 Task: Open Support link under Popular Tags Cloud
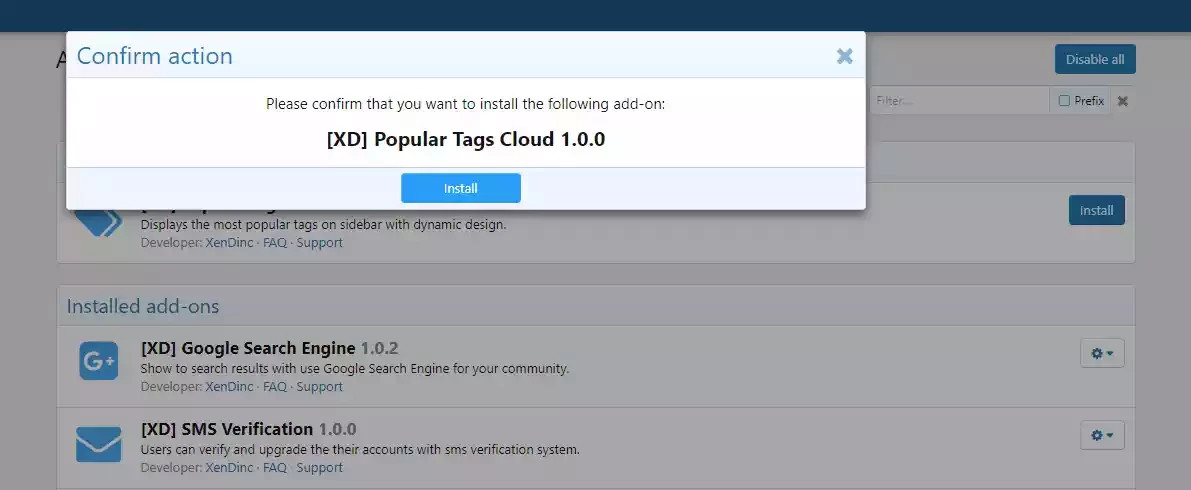pos(319,243)
